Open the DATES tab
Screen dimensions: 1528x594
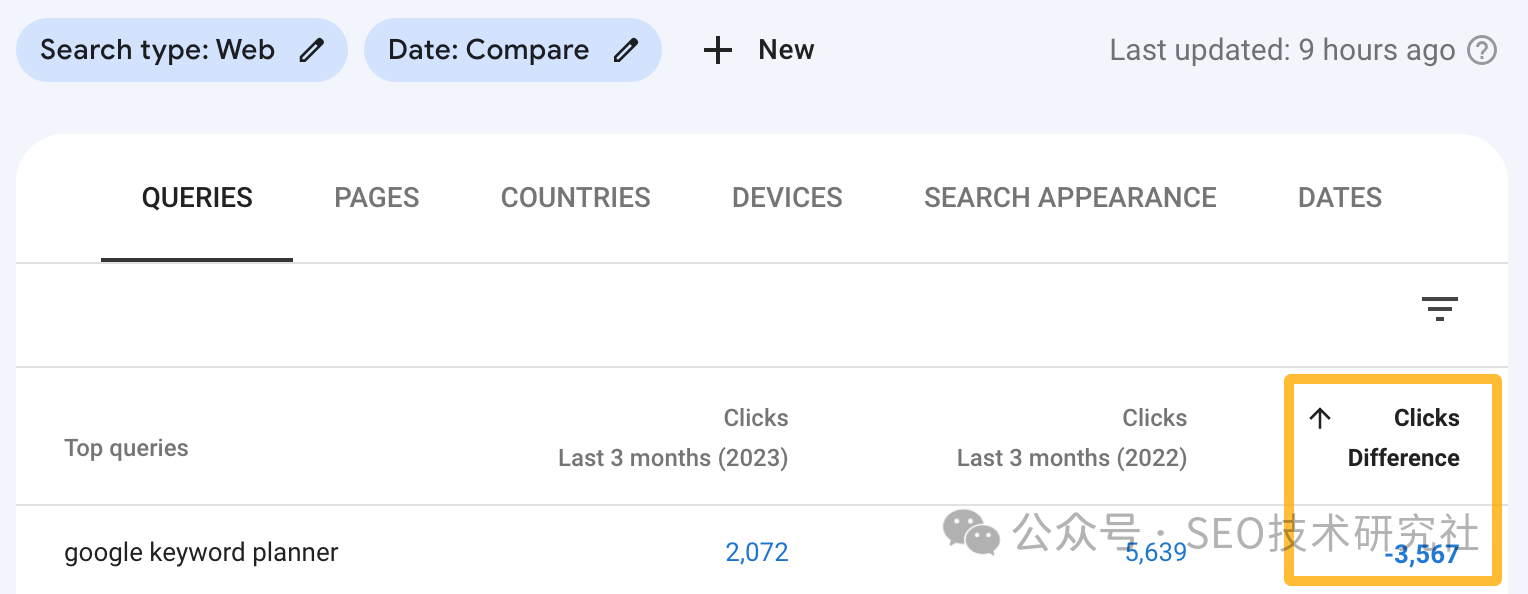[x=1340, y=198]
